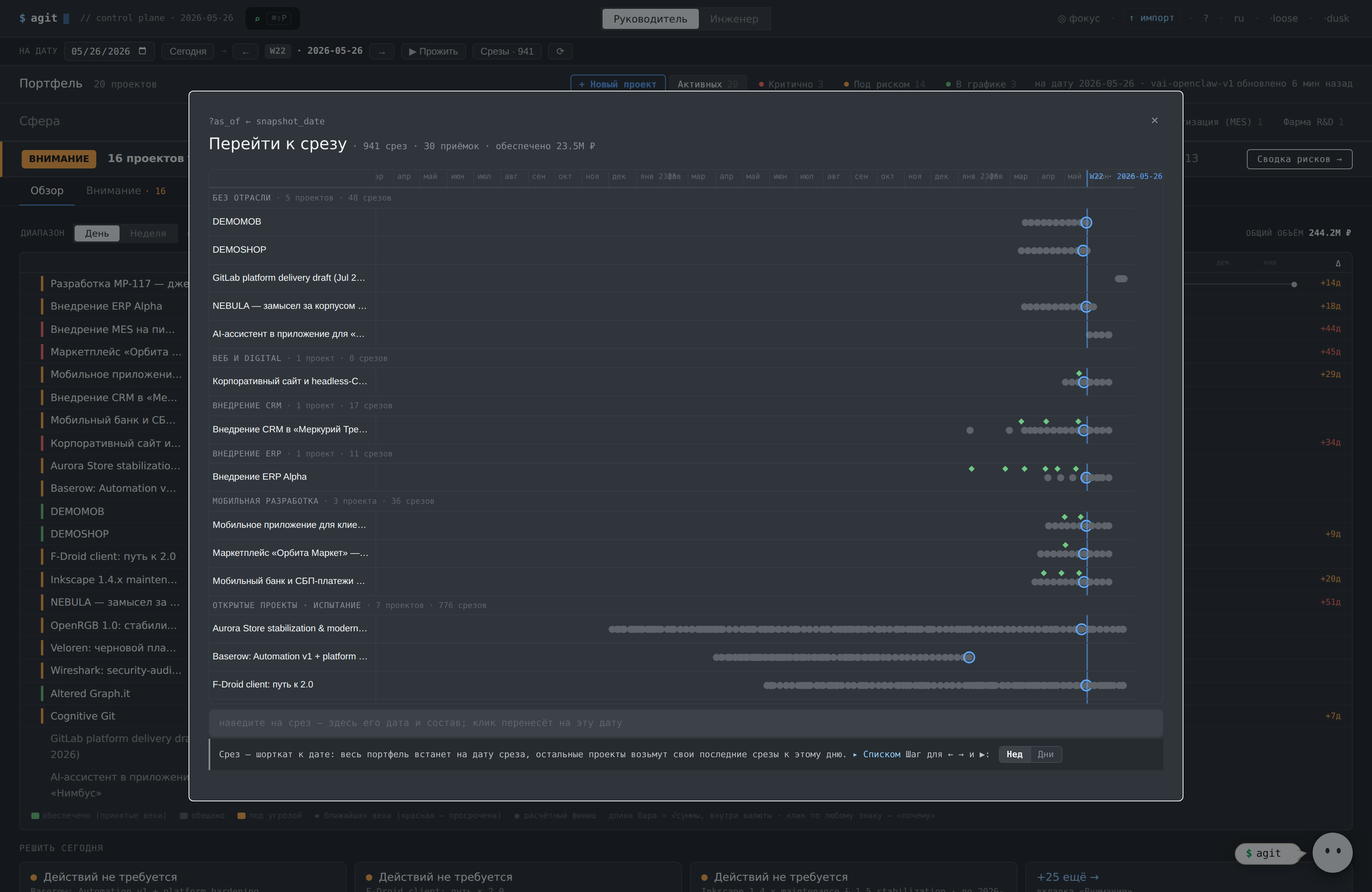Click the «Мобильное приложение для клие…» row label in the dialog
This screenshot has height=892, width=1372.
pos(289,524)
